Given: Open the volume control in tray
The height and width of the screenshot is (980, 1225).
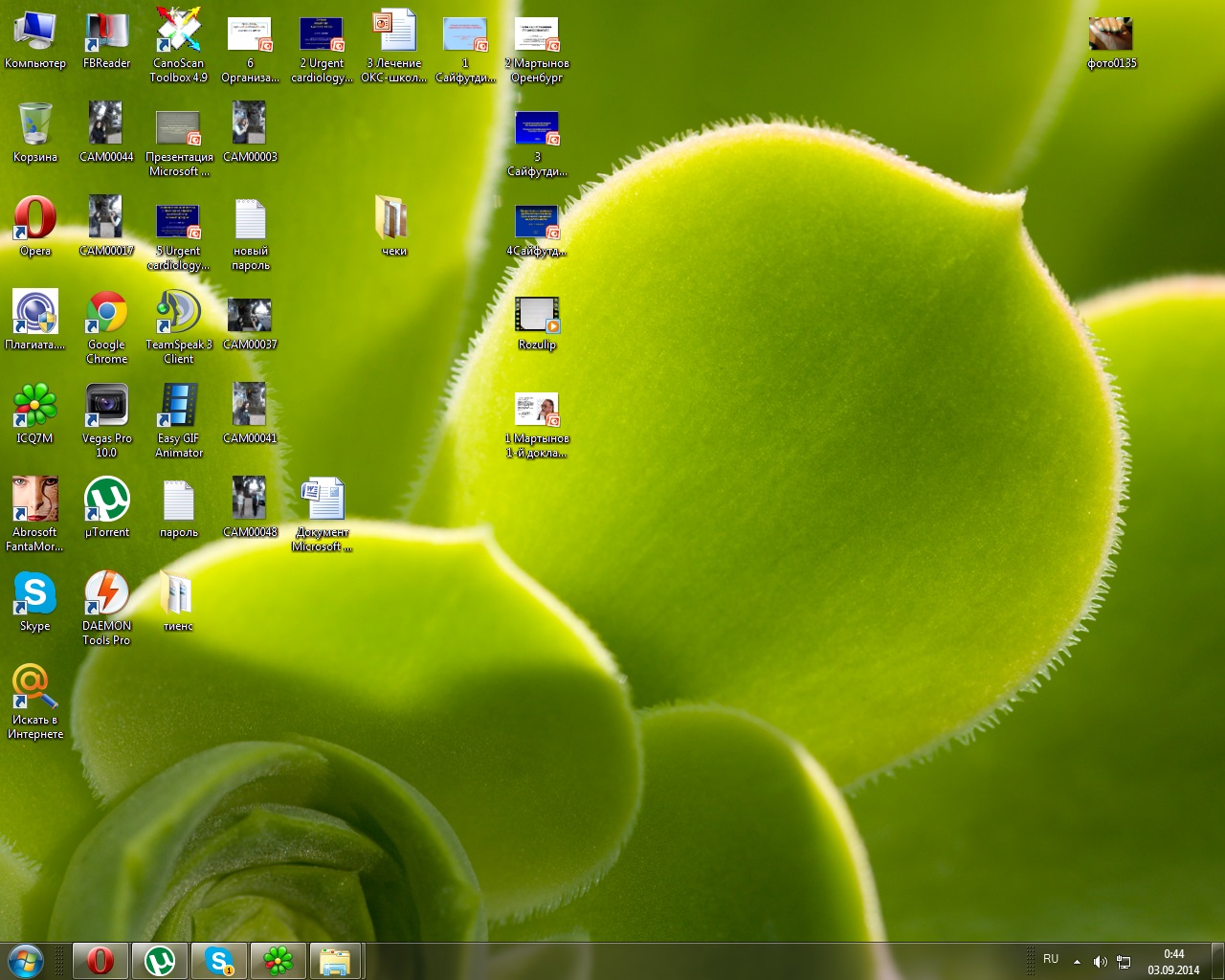Looking at the screenshot, I should tap(1101, 962).
